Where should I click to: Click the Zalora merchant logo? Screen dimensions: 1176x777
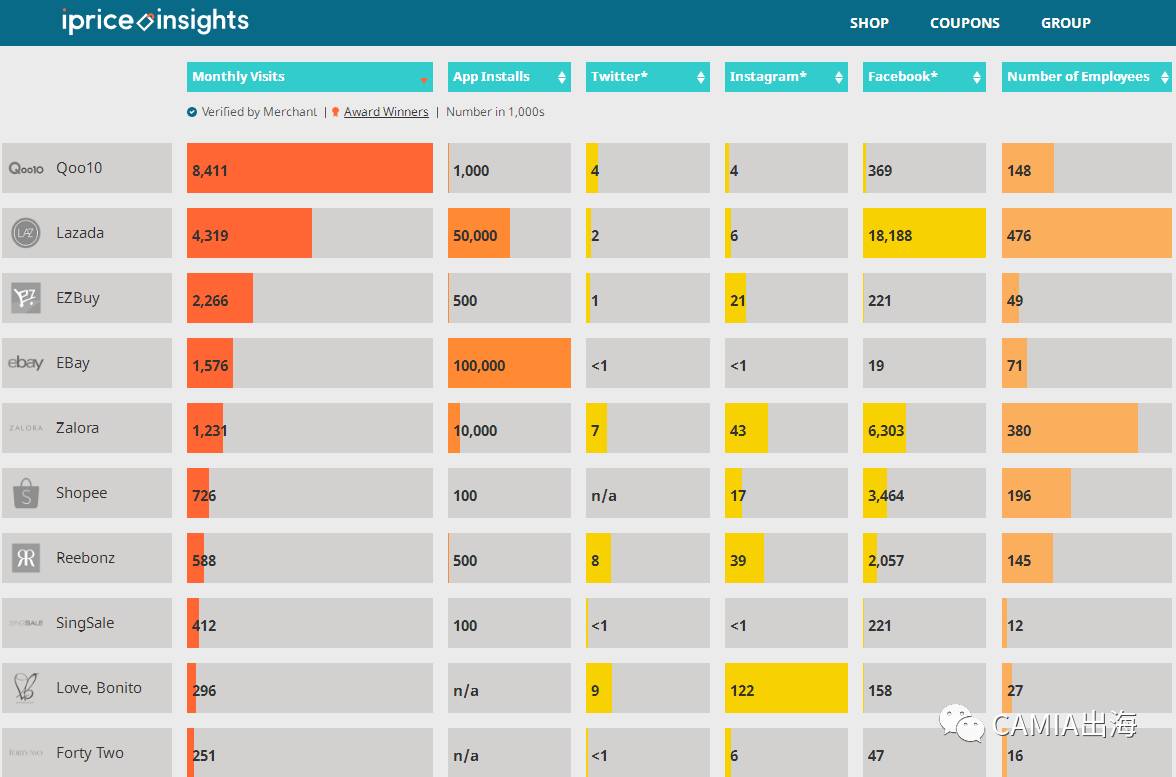point(26,428)
